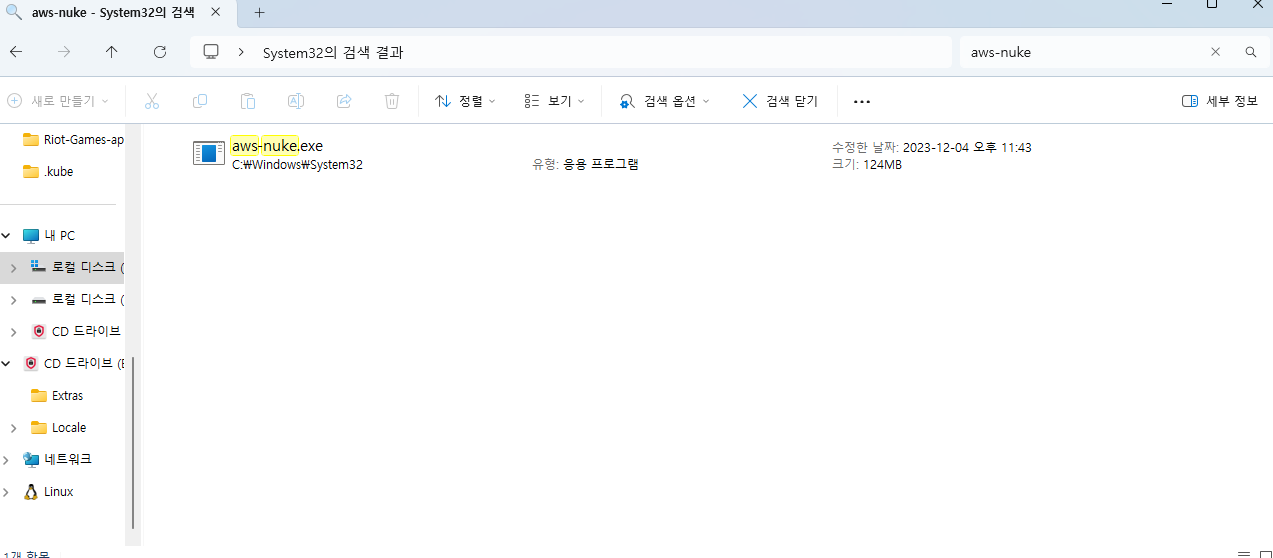
Task: Expand the Linux node
Action: [x=7, y=492]
